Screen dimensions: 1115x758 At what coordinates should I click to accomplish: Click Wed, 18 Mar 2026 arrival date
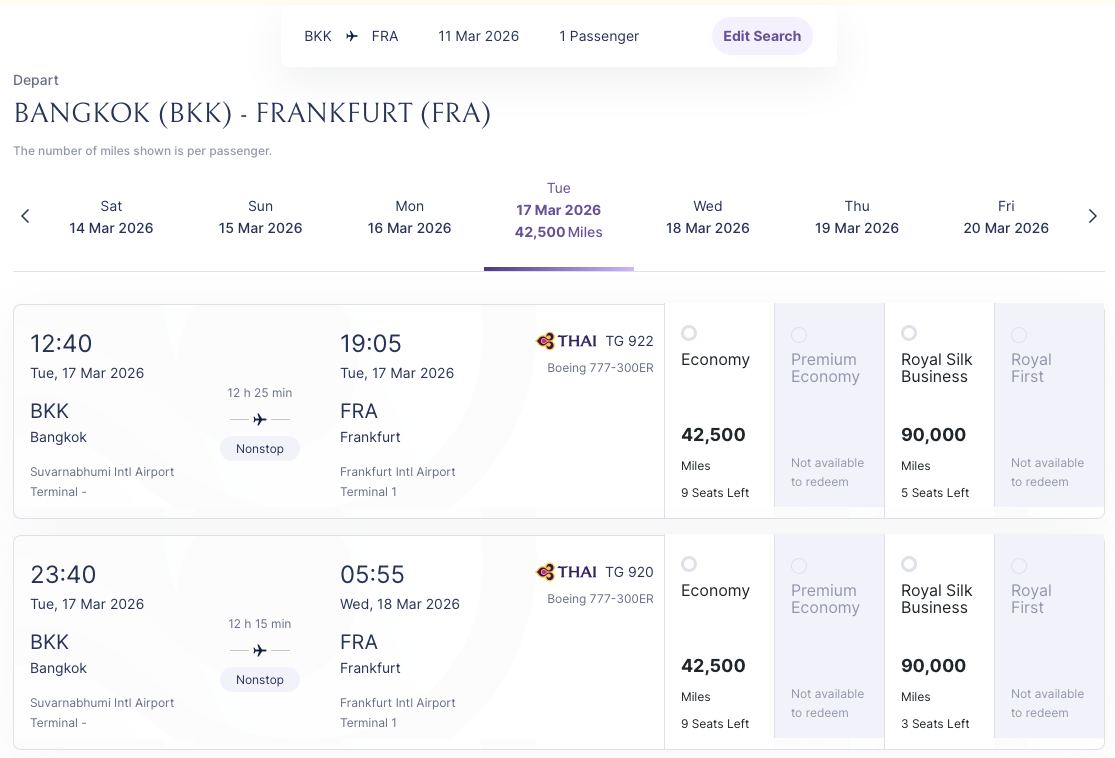coord(400,604)
